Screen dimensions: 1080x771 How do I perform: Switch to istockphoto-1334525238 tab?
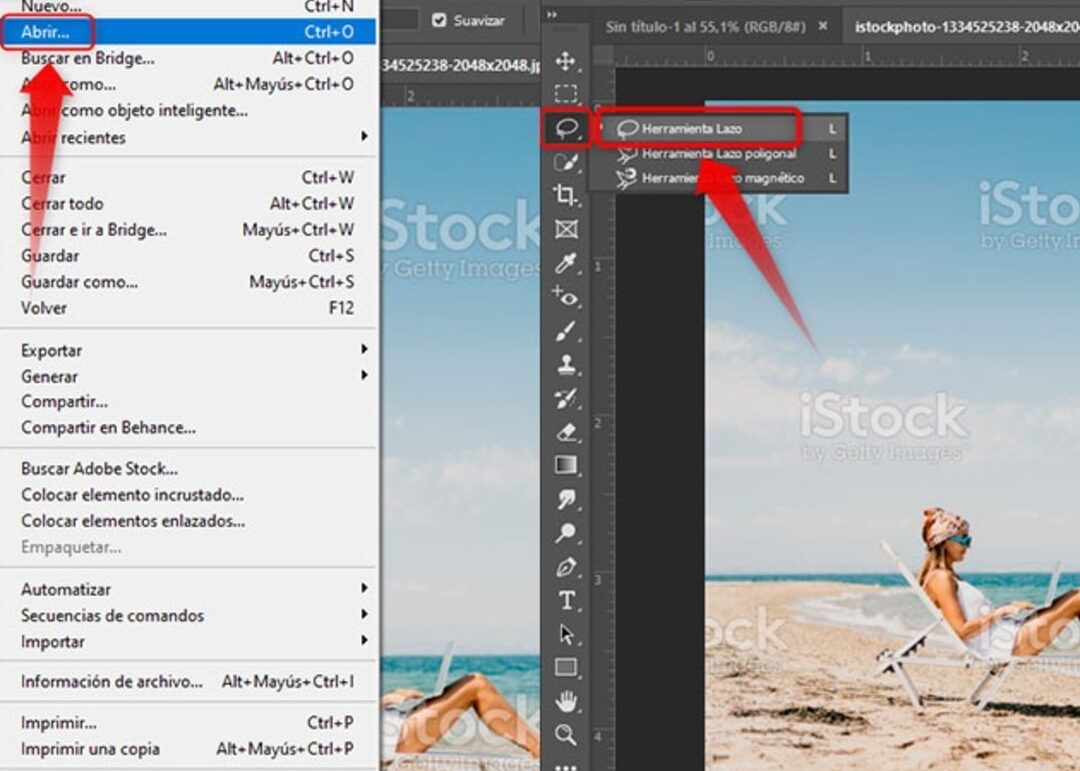(x=966, y=27)
